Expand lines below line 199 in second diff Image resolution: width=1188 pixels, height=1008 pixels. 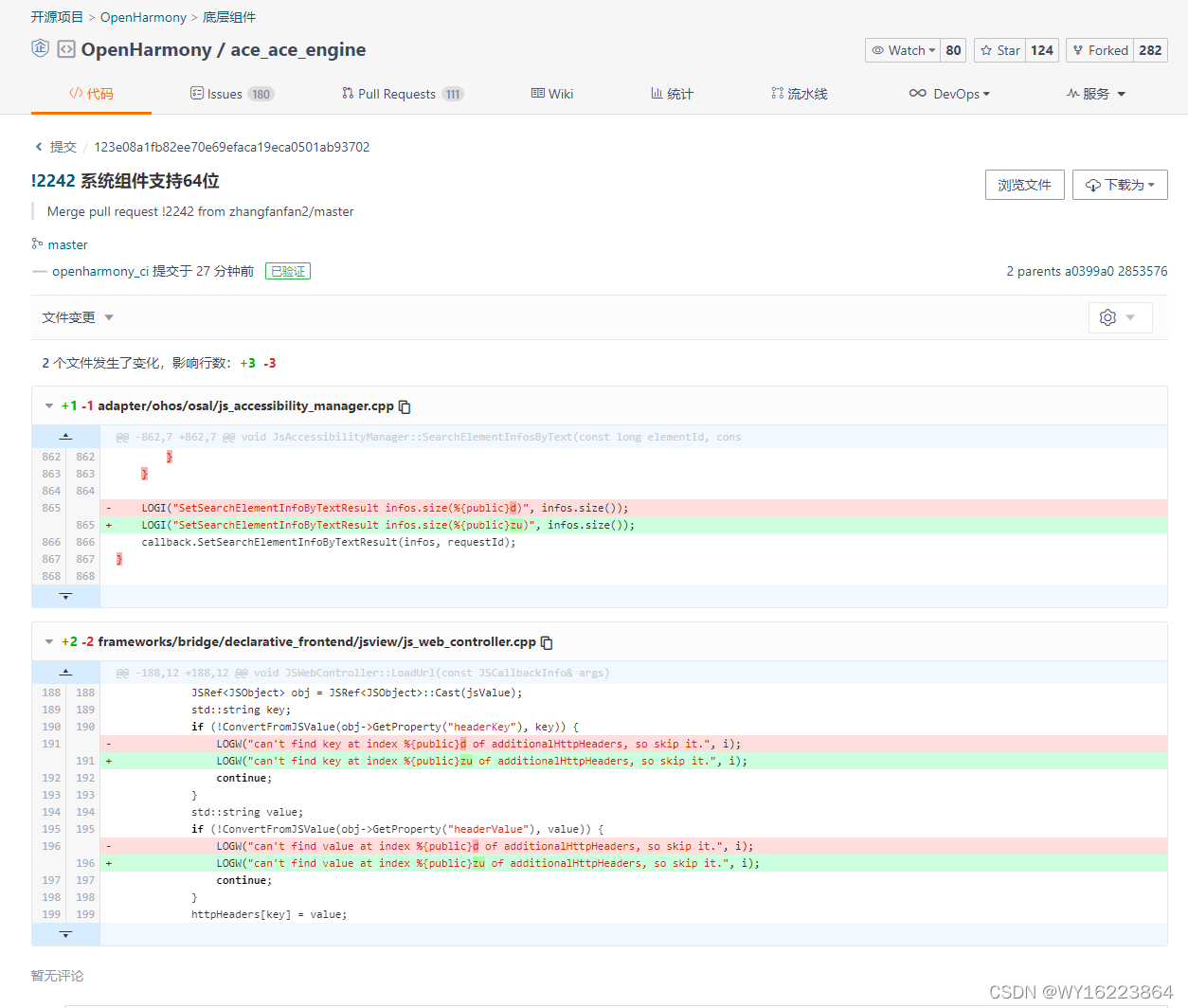pos(65,934)
